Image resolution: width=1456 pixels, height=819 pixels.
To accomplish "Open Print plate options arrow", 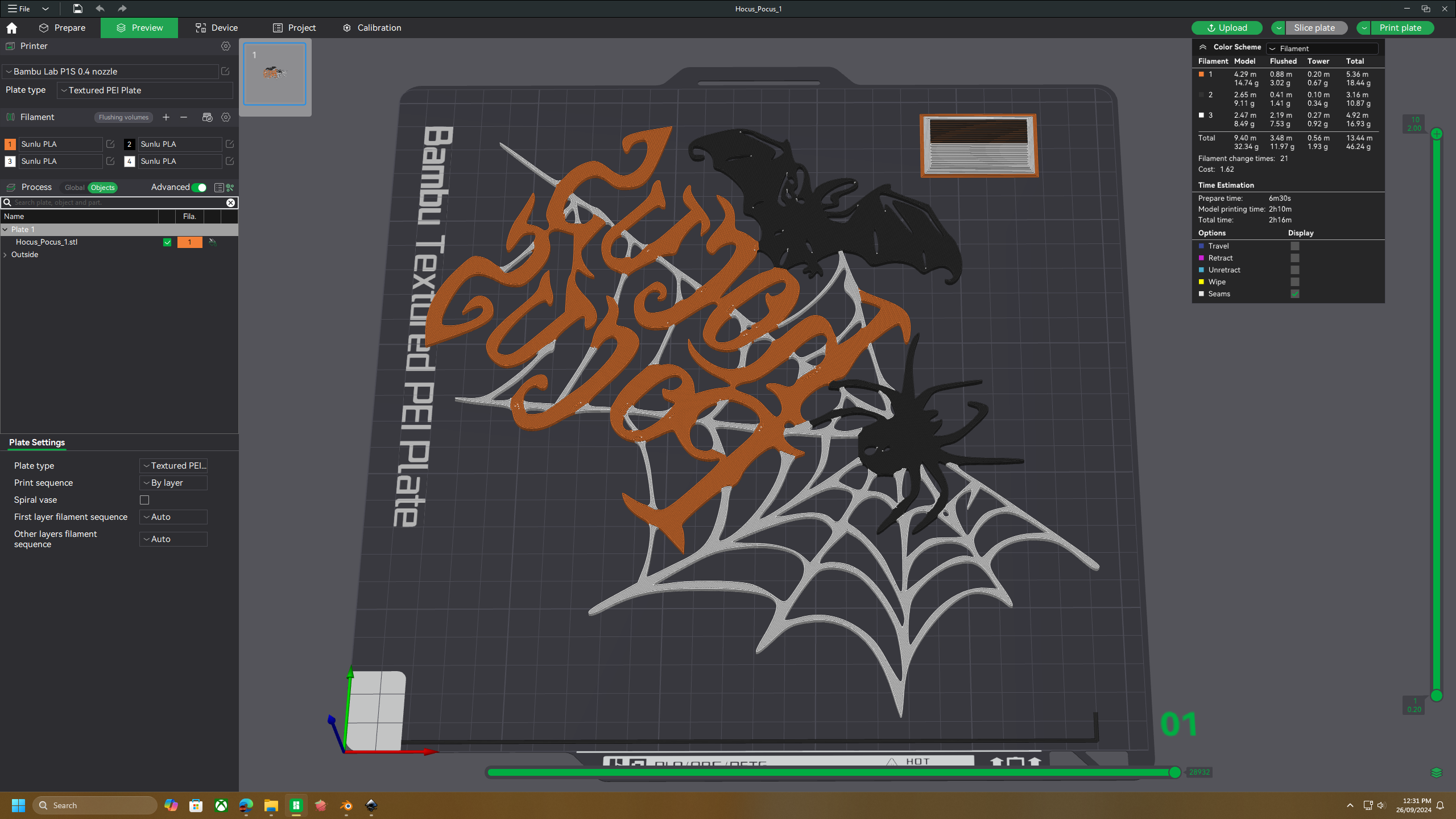I will click(x=1364, y=28).
